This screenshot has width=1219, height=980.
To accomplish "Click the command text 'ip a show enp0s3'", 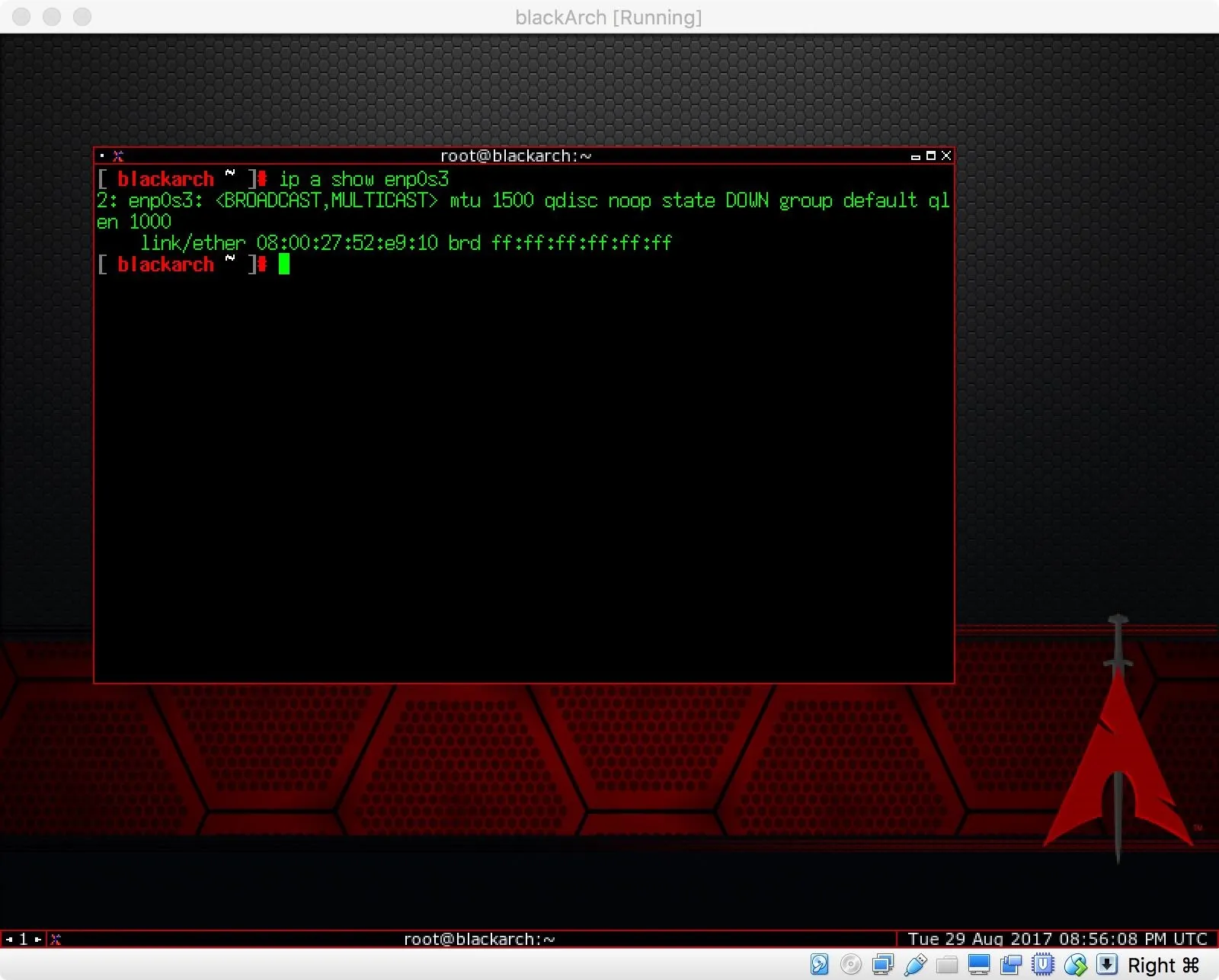I will [364, 179].
